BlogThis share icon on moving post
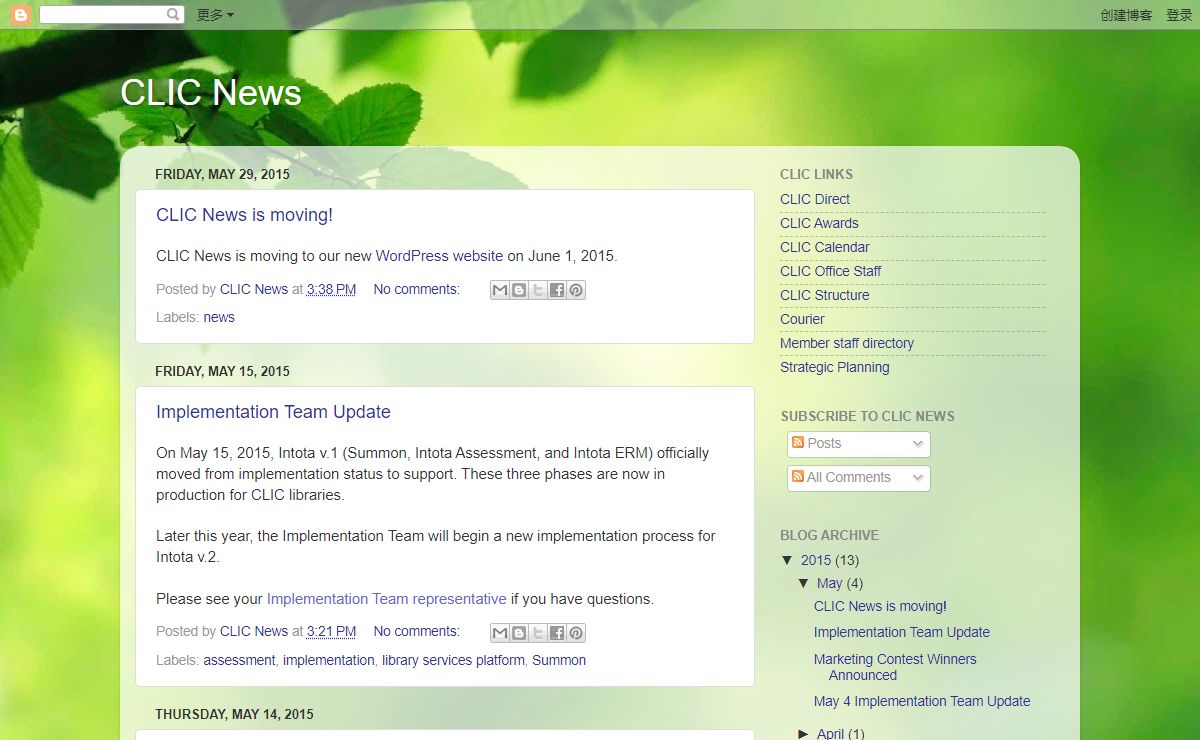 519,290
